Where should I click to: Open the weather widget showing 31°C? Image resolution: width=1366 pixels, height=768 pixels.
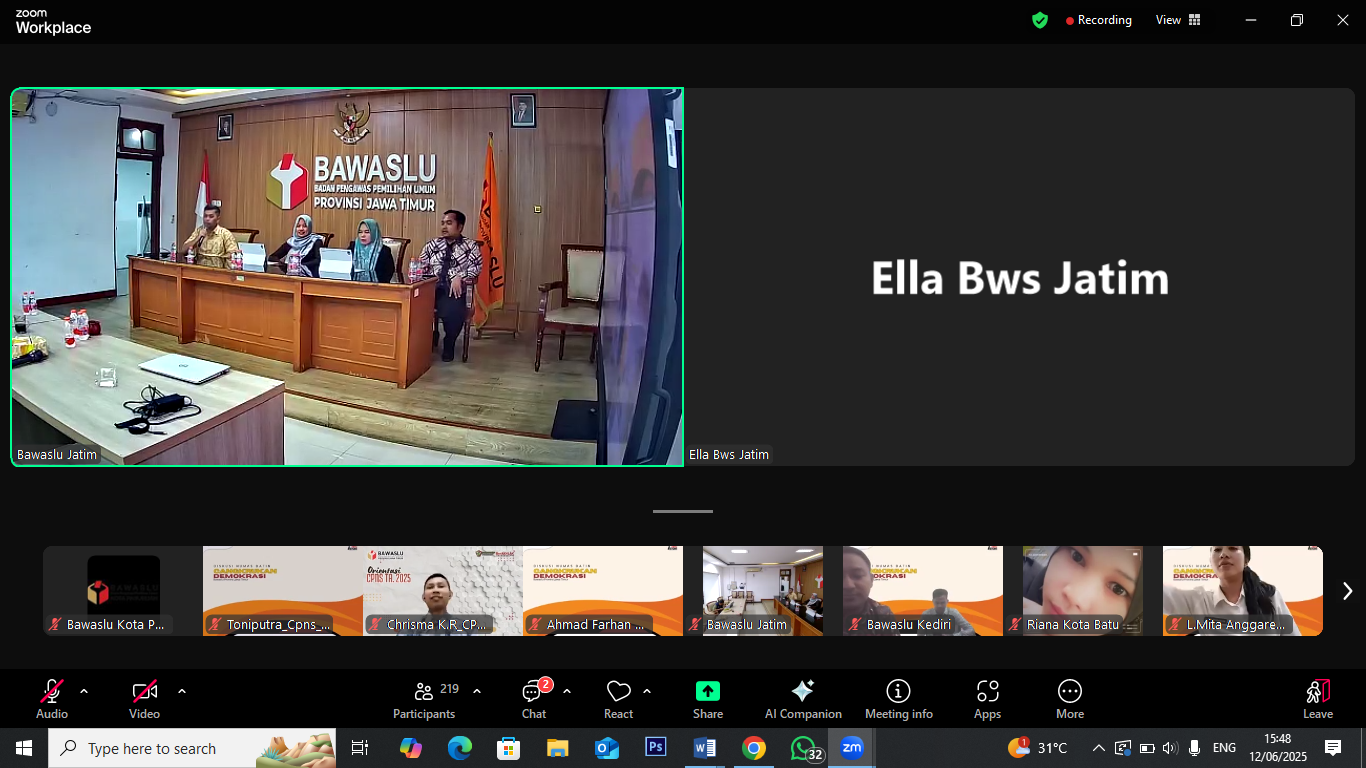1038,748
